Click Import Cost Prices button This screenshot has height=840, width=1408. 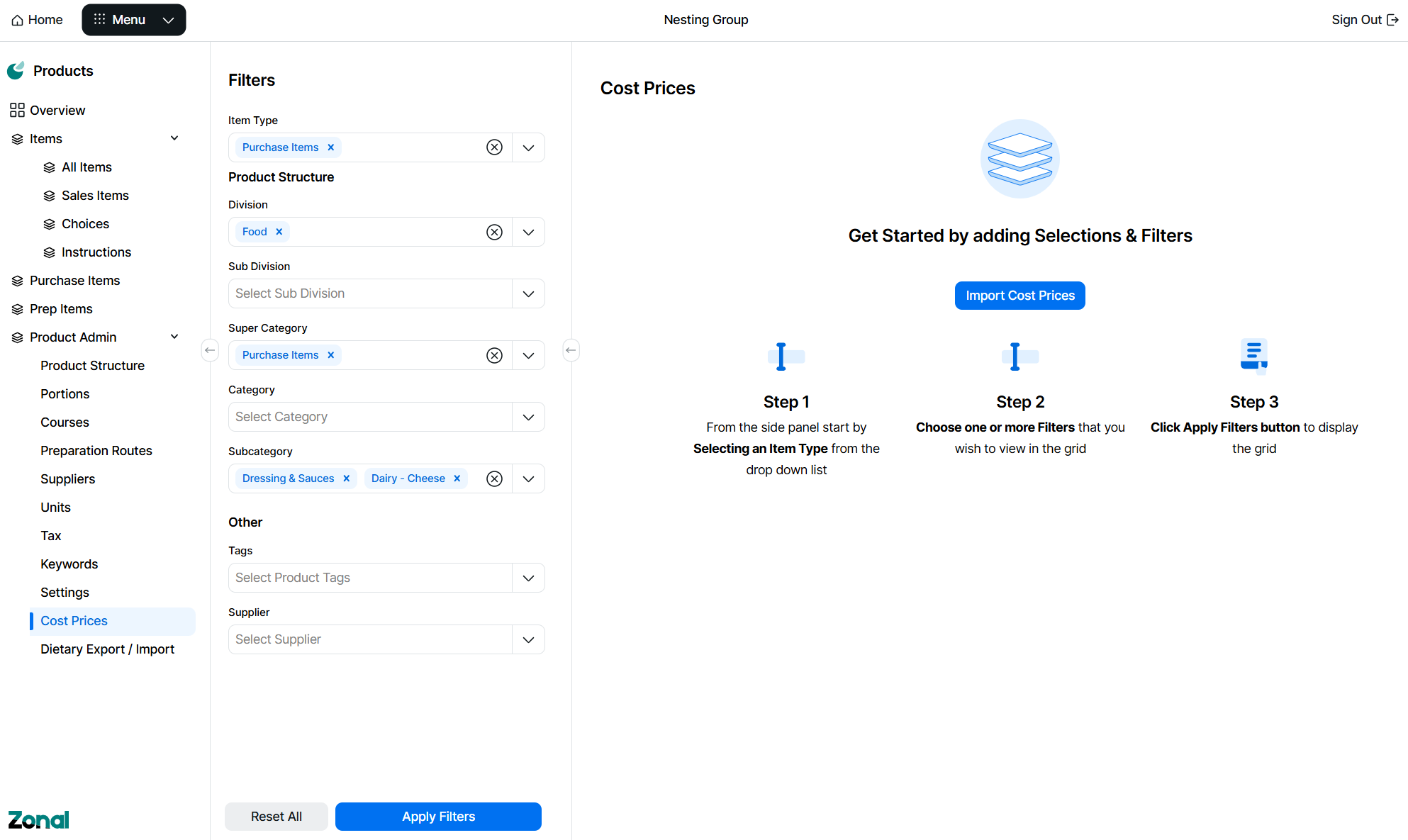click(1019, 296)
